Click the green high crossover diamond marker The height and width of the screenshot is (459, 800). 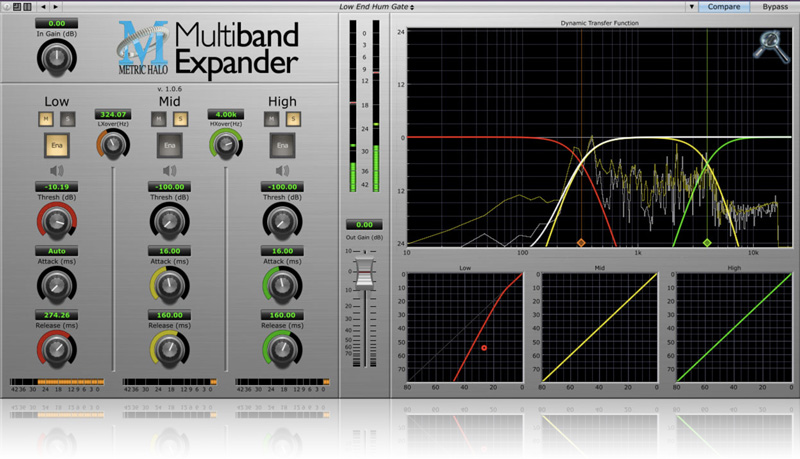707,243
